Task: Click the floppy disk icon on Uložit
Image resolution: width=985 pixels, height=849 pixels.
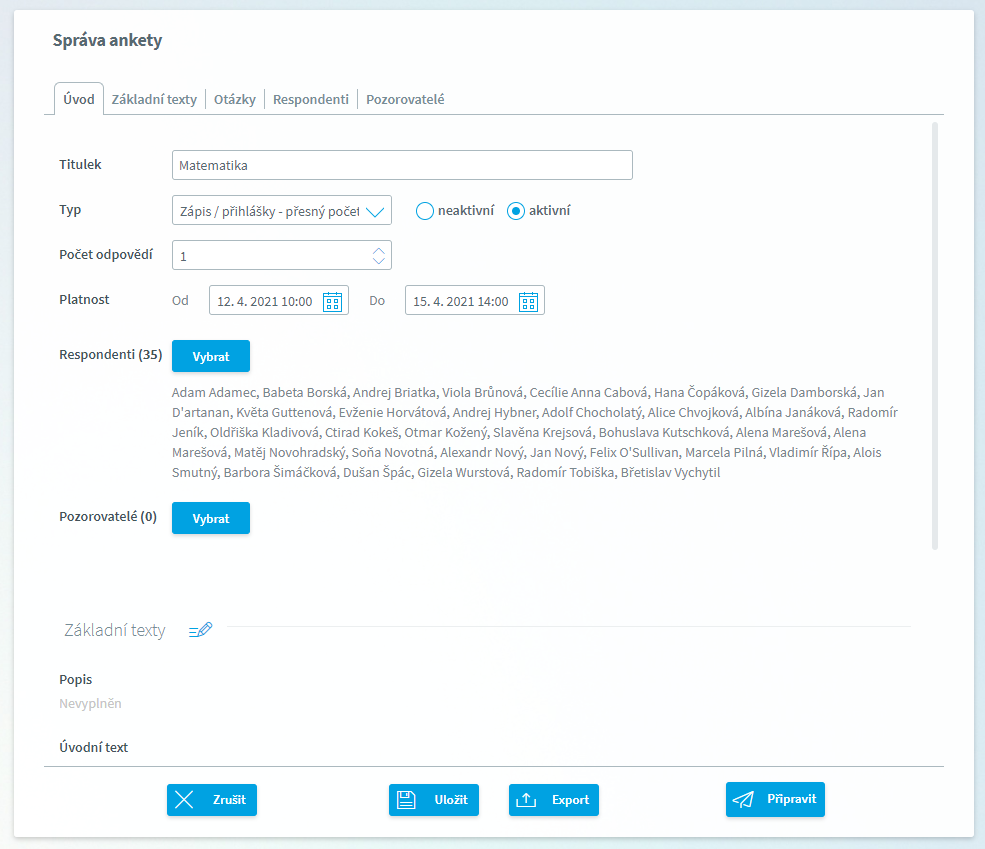Action: click(x=406, y=799)
